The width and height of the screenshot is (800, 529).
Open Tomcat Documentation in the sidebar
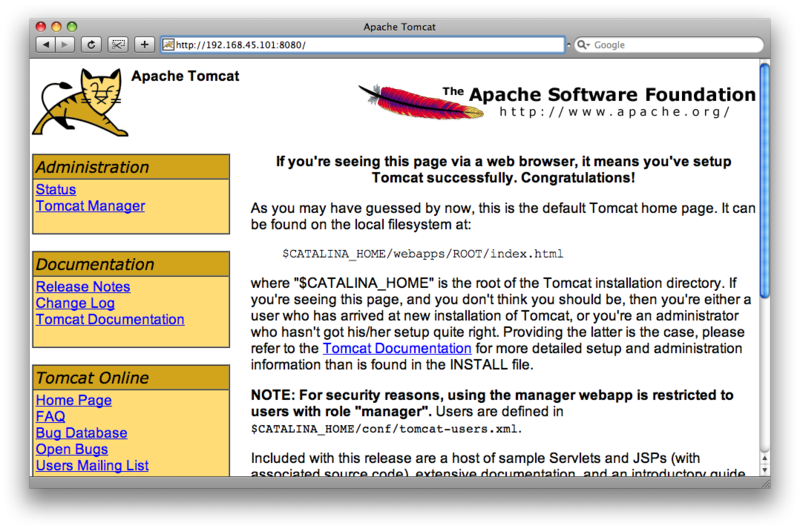[110, 319]
